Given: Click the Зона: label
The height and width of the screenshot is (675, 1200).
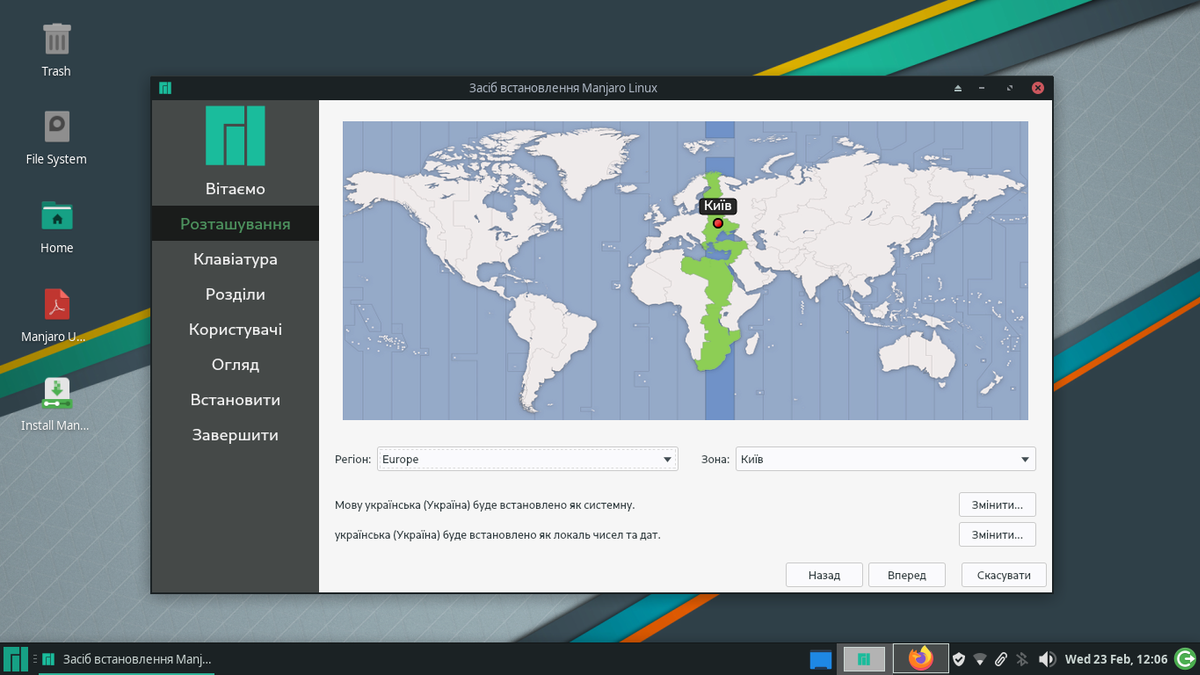Looking at the screenshot, I should coord(715,460).
